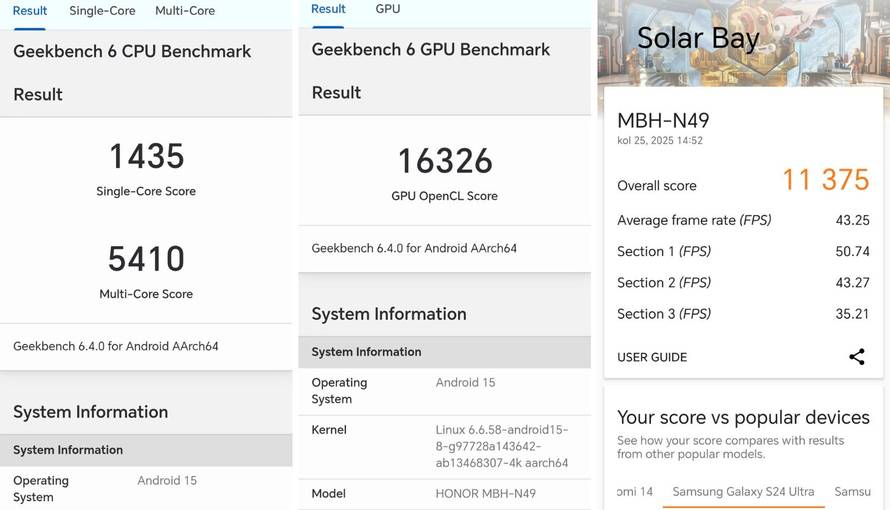The height and width of the screenshot is (510, 890).
Task: Click the Average frame rate row
Action: (x=742, y=220)
